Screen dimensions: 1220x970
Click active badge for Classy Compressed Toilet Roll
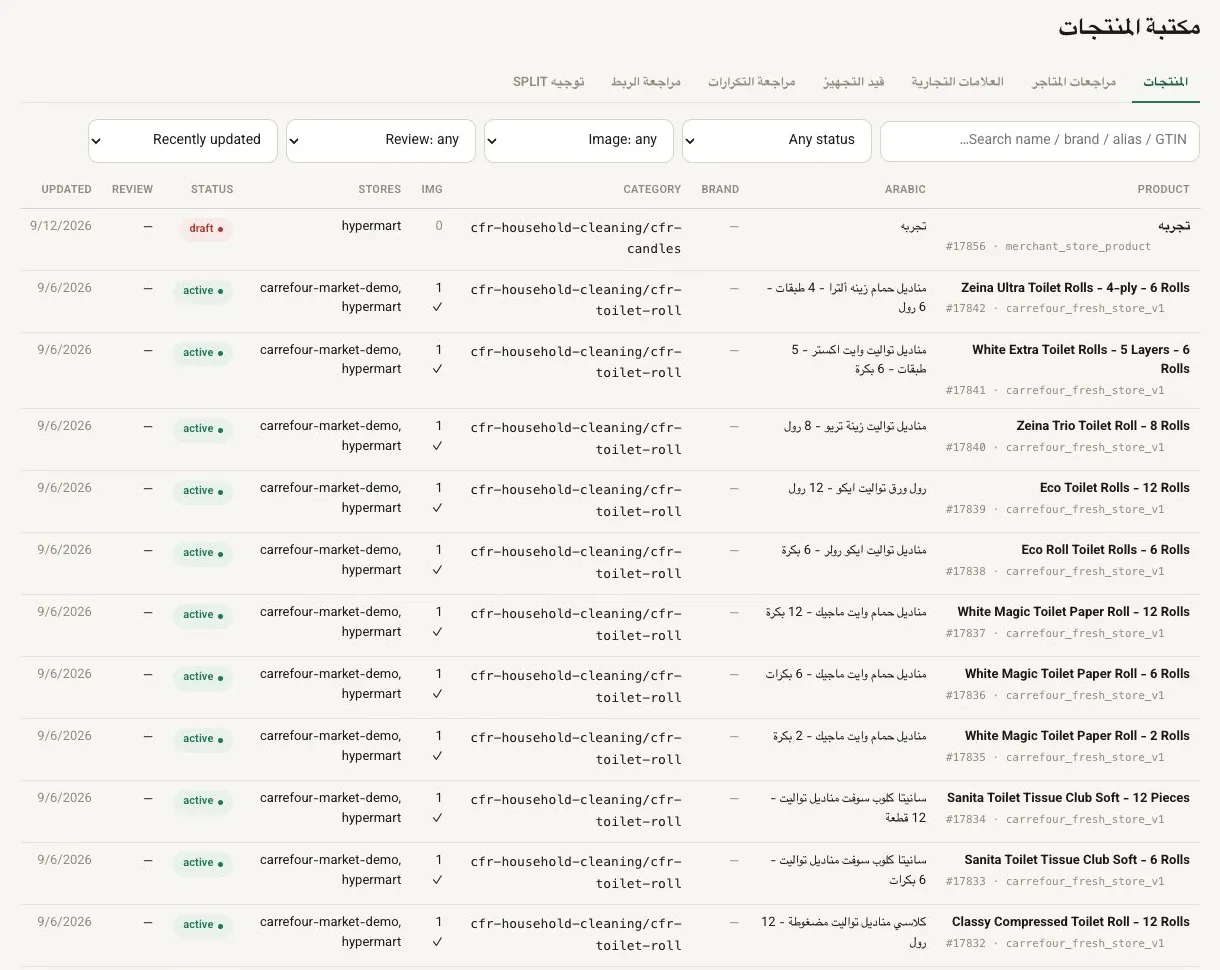coord(203,925)
